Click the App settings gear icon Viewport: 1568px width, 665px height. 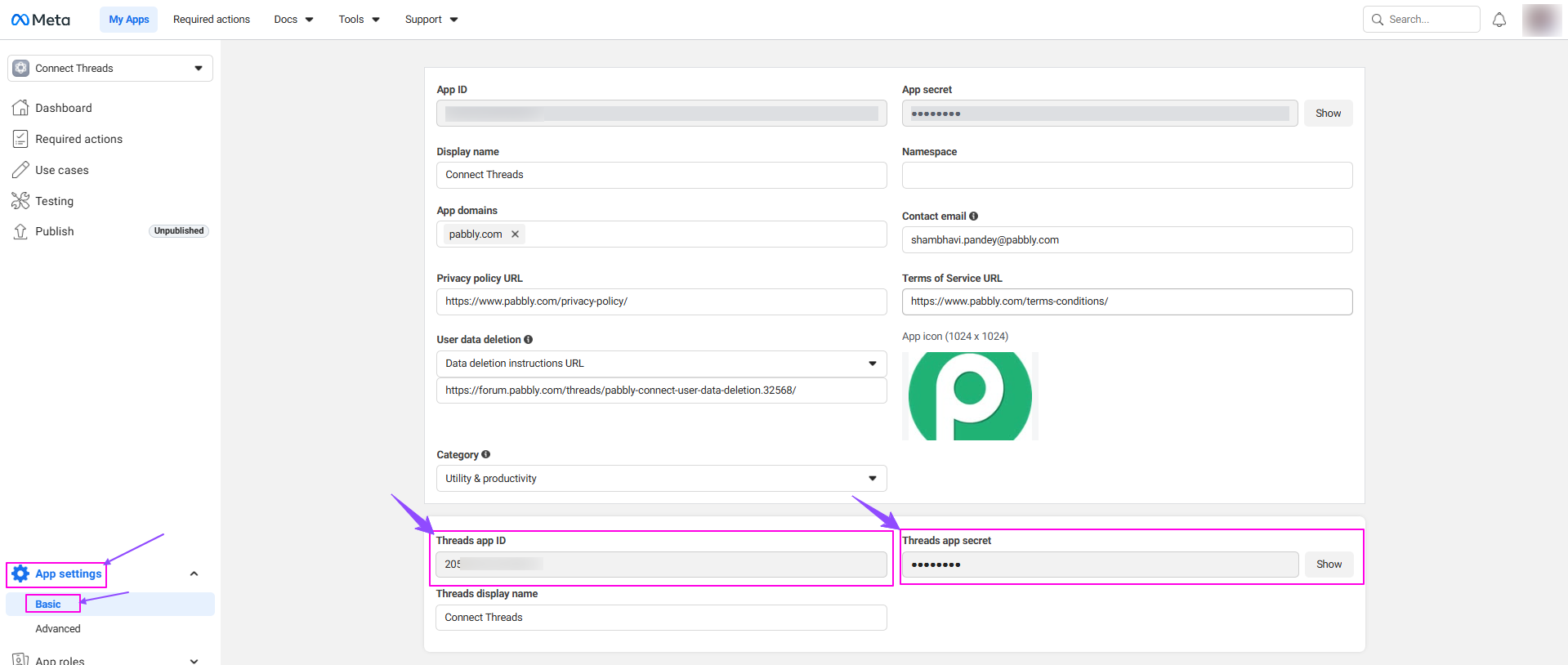[20, 574]
